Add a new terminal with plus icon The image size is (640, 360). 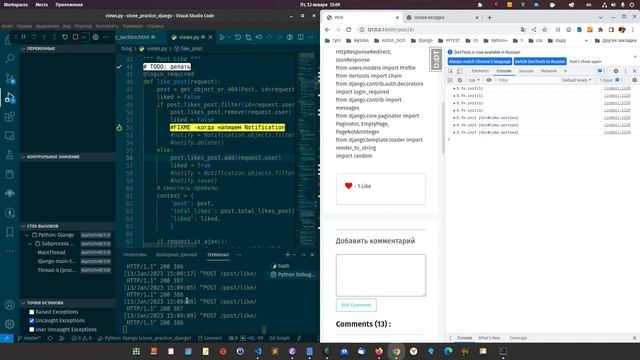pos(288,254)
